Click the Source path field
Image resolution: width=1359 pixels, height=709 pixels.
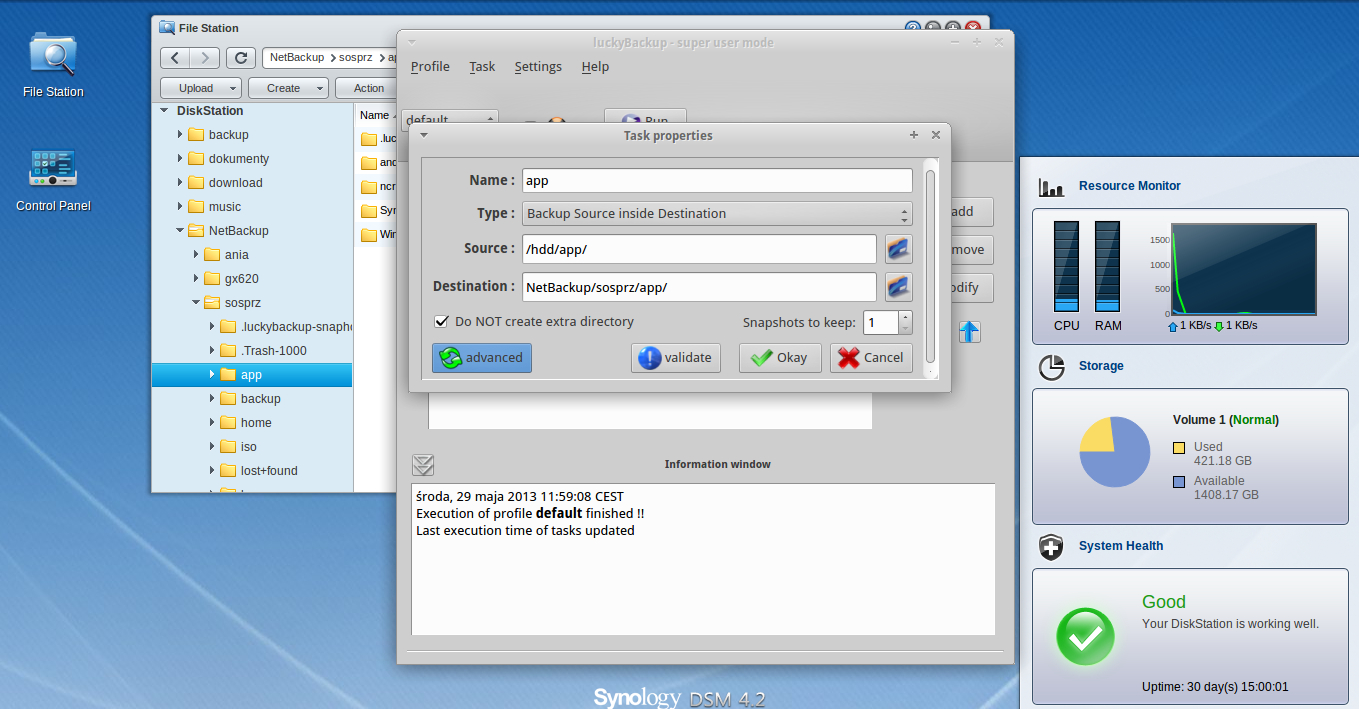tap(699, 249)
